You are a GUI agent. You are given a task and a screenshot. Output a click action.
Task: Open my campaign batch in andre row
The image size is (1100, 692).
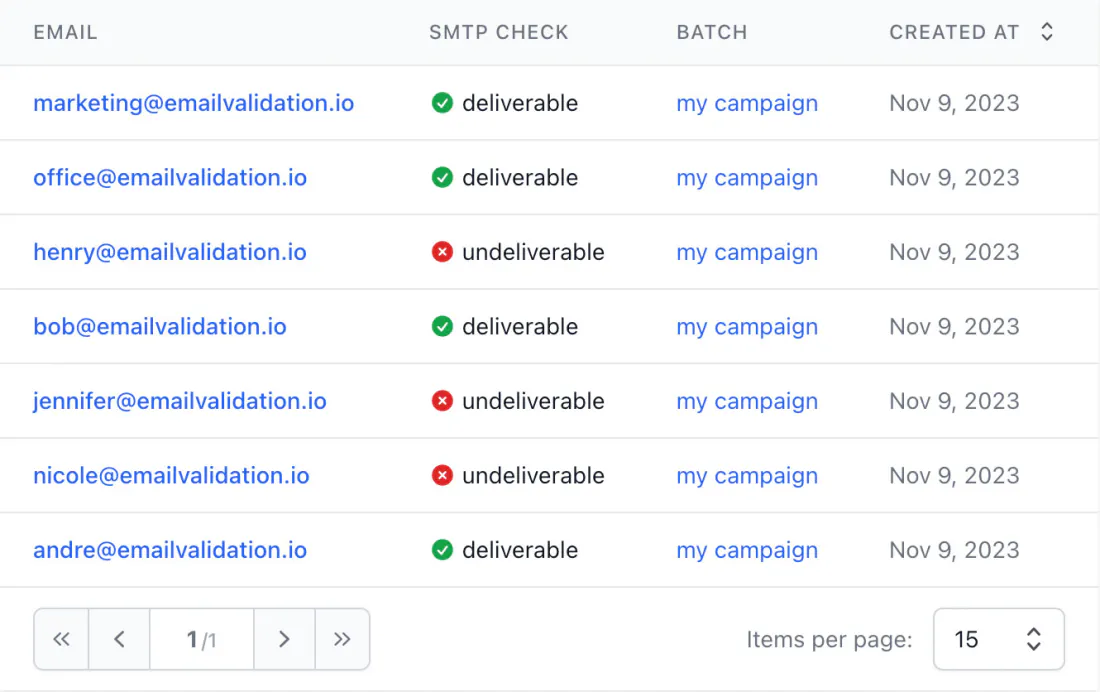[747, 550]
